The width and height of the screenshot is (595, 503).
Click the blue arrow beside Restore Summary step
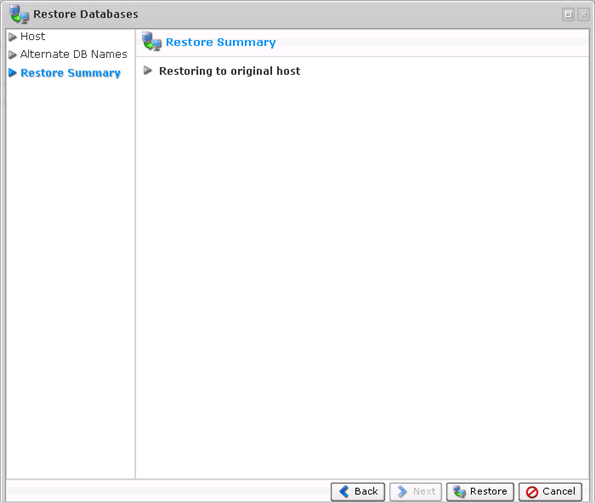(13, 73)
